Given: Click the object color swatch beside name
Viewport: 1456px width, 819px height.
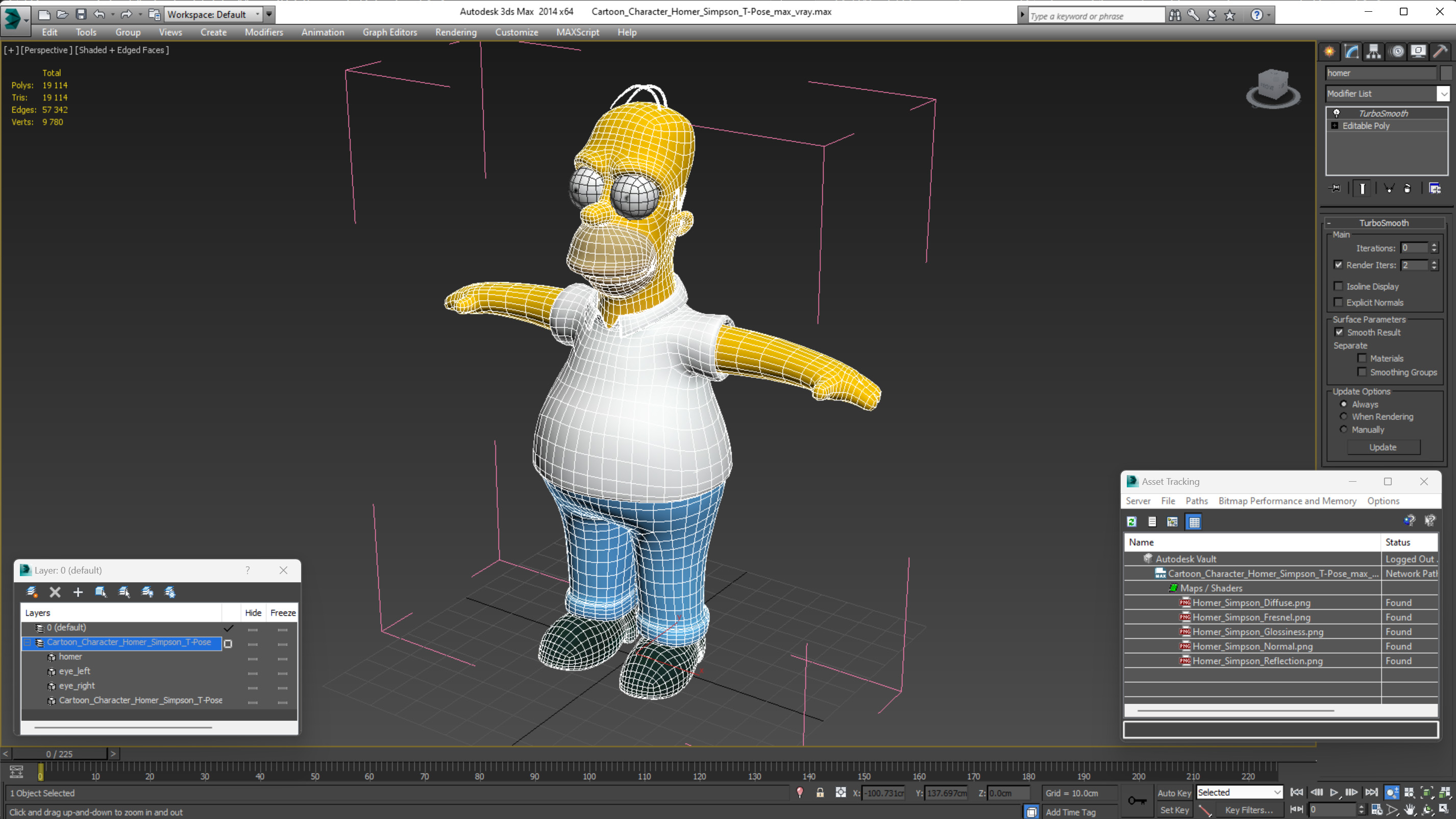Looking at the screenshot, I should point(1445,73).
